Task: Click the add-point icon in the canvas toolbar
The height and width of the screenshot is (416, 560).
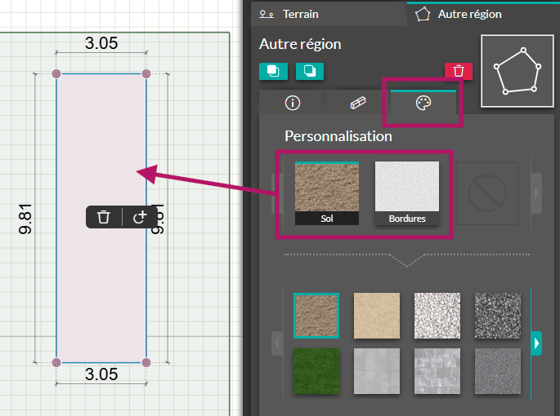Action: tap(140, 217)
